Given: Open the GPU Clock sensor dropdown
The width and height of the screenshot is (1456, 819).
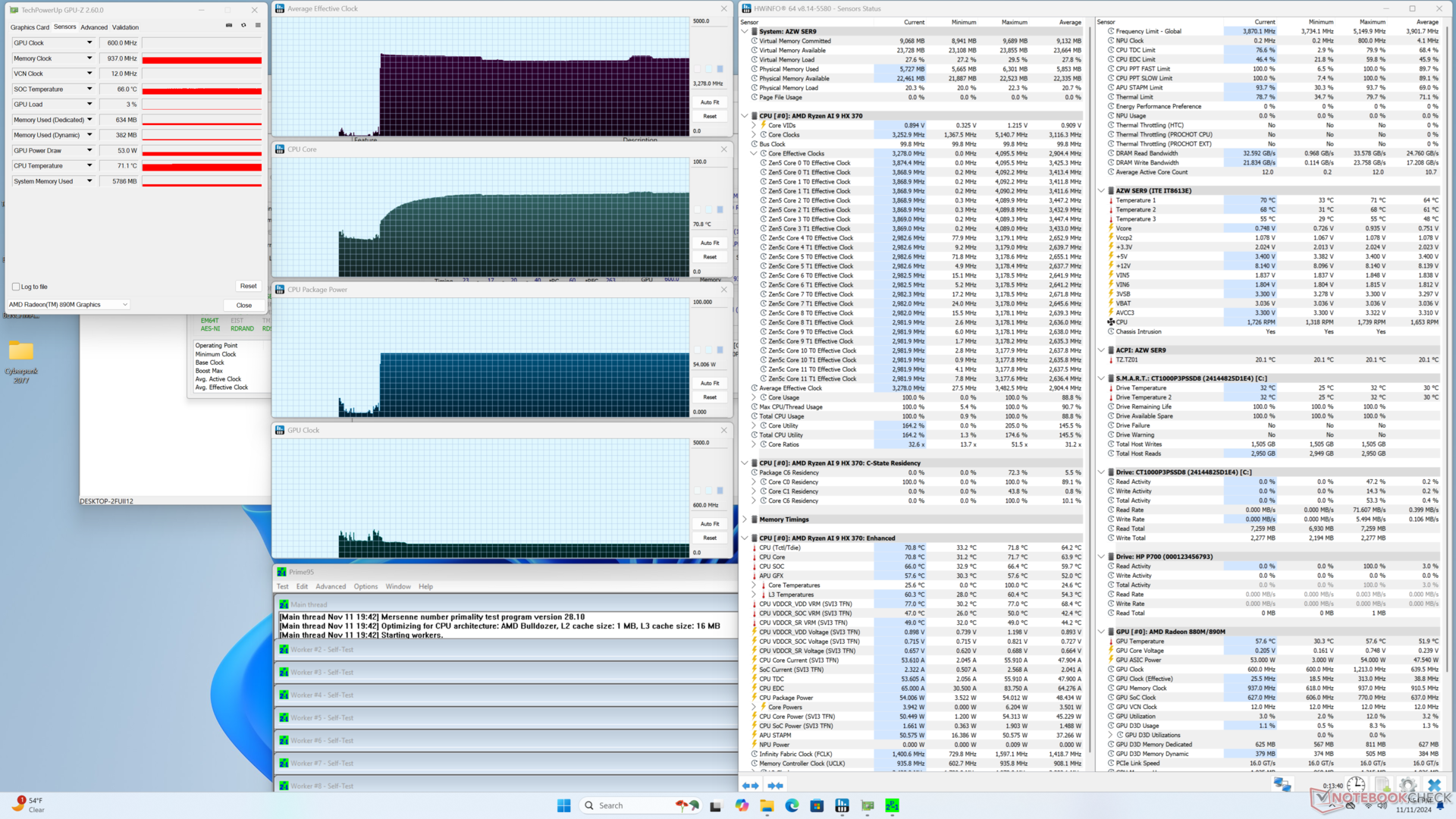Looking at the screenshot, I should pyautogui.click(x=89, y=43).
